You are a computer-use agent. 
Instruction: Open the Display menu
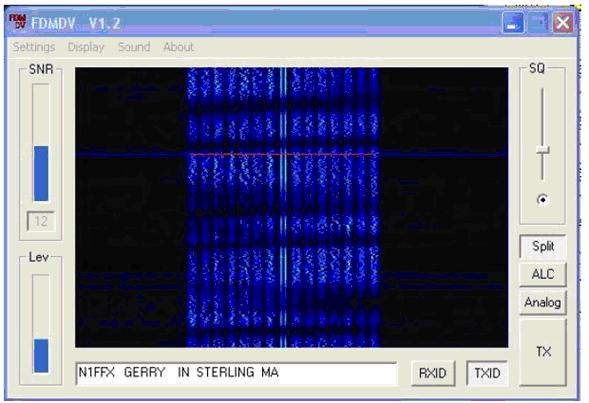86,47
